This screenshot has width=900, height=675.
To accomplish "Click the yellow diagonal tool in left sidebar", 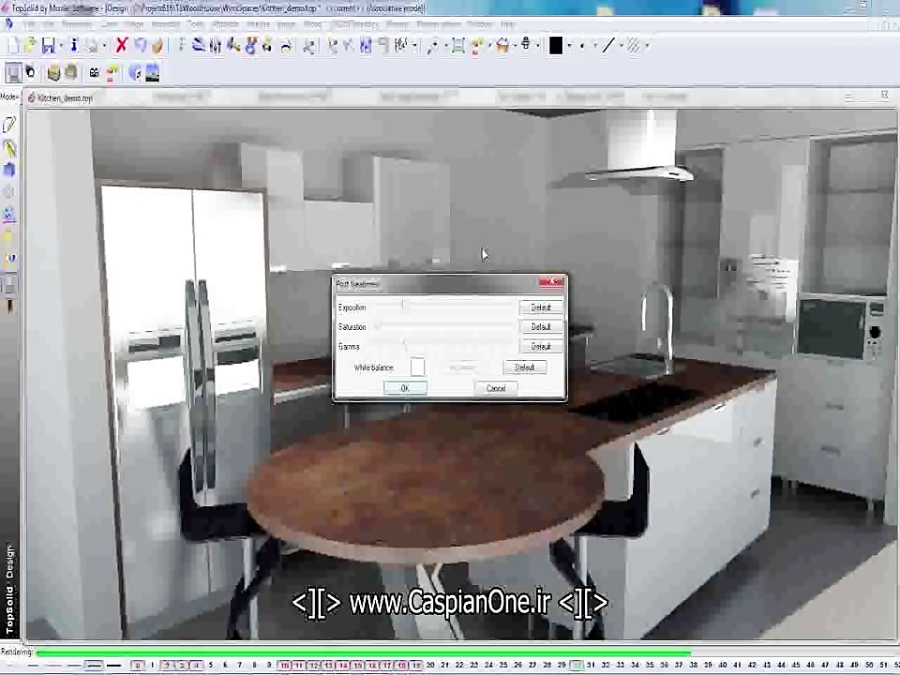I will (x=9, y=148).
